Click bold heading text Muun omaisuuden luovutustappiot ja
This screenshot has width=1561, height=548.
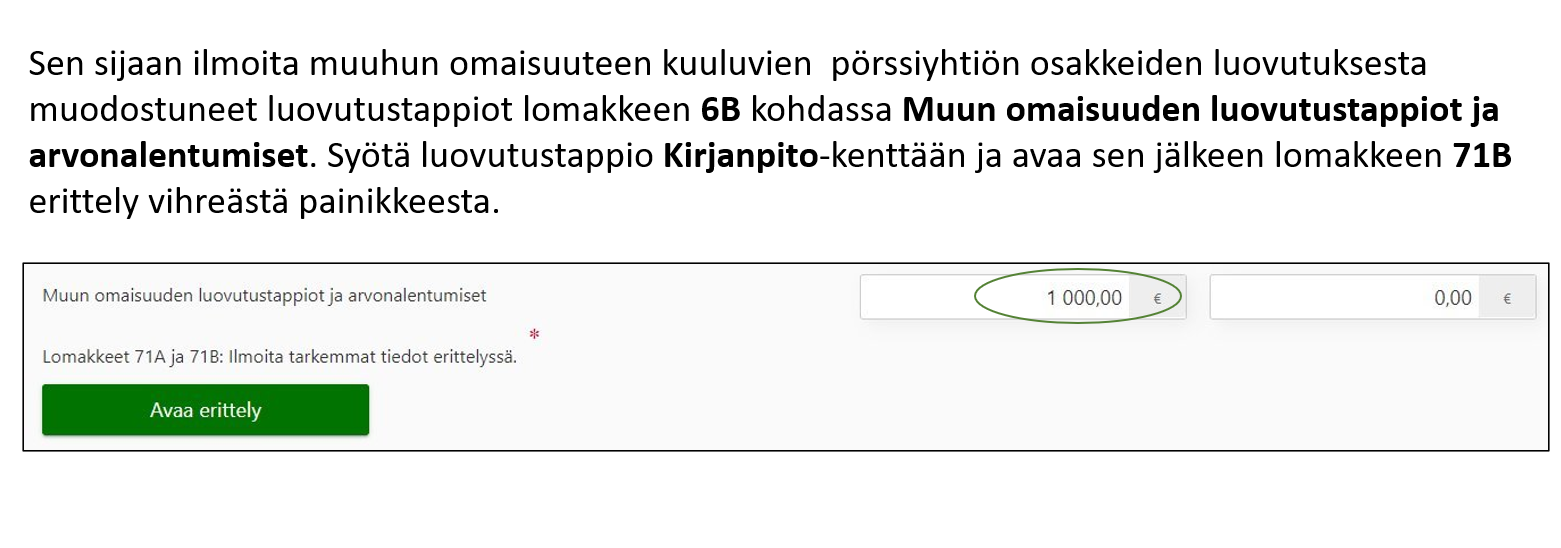tap(1201, 111)
